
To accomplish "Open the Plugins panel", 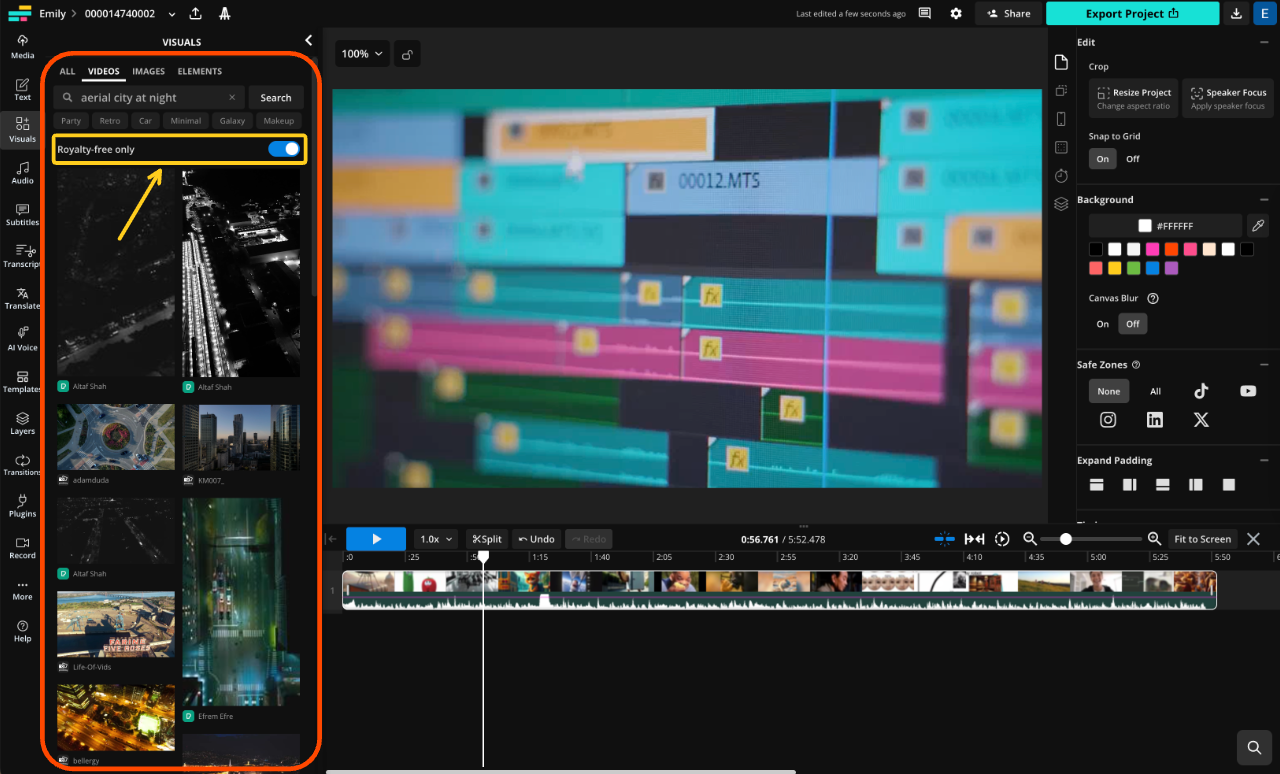I will pos(22,506).
